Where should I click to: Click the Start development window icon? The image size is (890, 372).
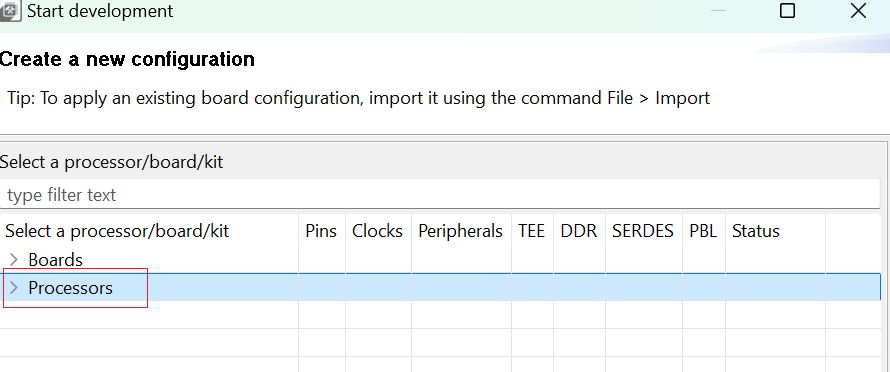click(x=10, y=11)
